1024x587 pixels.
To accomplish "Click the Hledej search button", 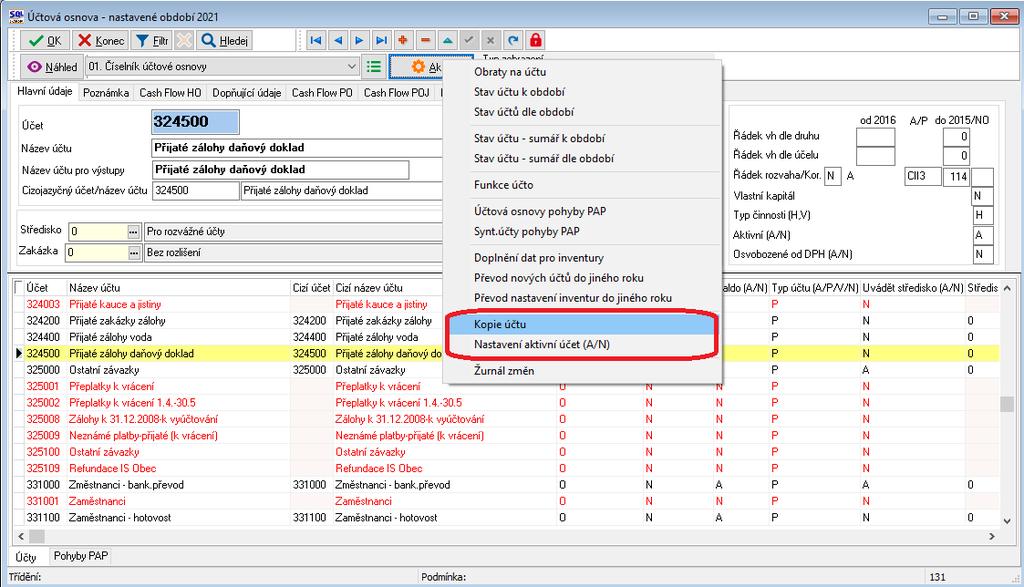I will (x=224, y=40).
